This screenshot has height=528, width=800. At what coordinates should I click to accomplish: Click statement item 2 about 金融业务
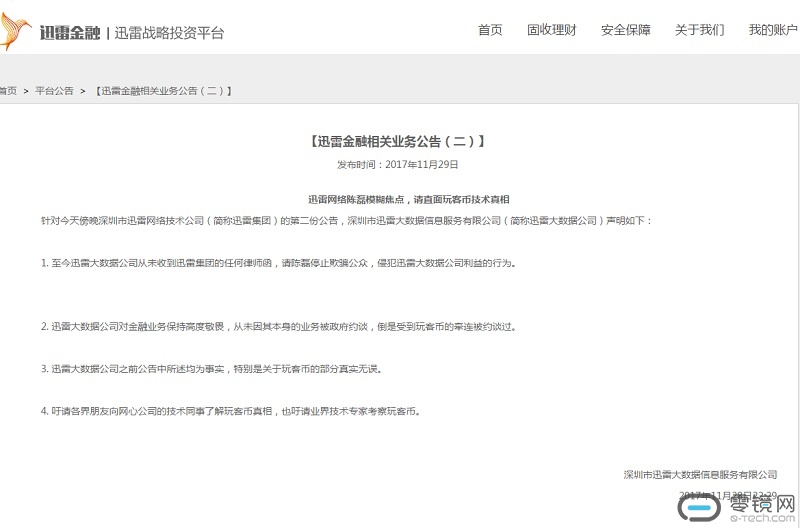[x=278, y=326]
